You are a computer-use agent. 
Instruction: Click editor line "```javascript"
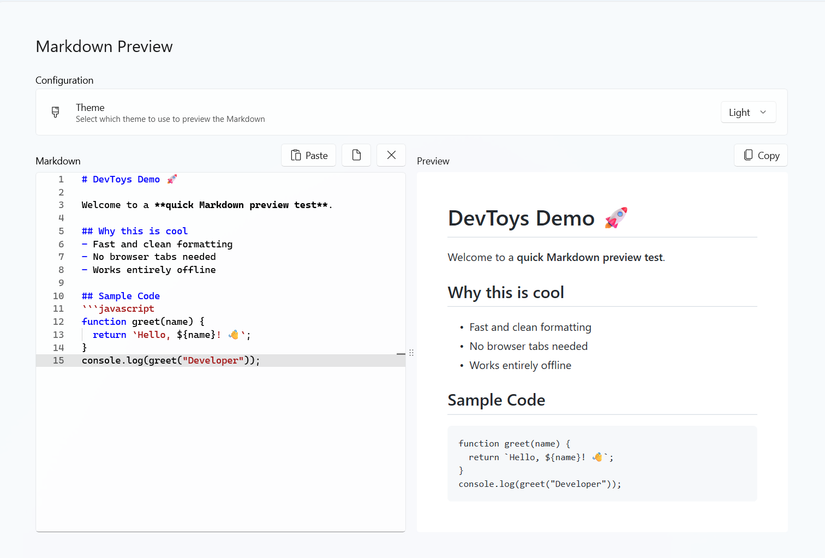pos(118,309)
